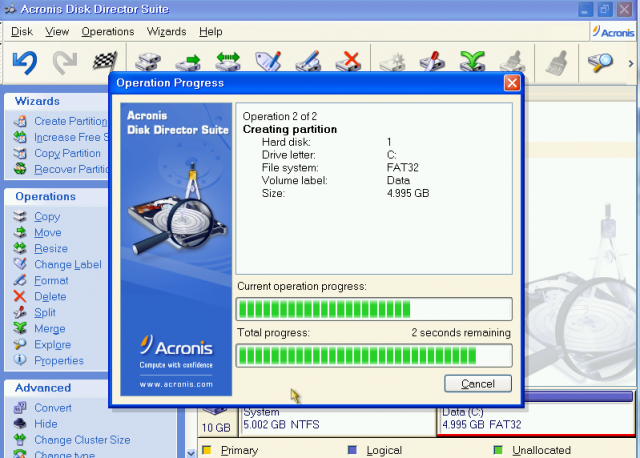Click the Resize partition toolbar icon
The height and width of the screenshot is (458, 640).
click(228, 62)
